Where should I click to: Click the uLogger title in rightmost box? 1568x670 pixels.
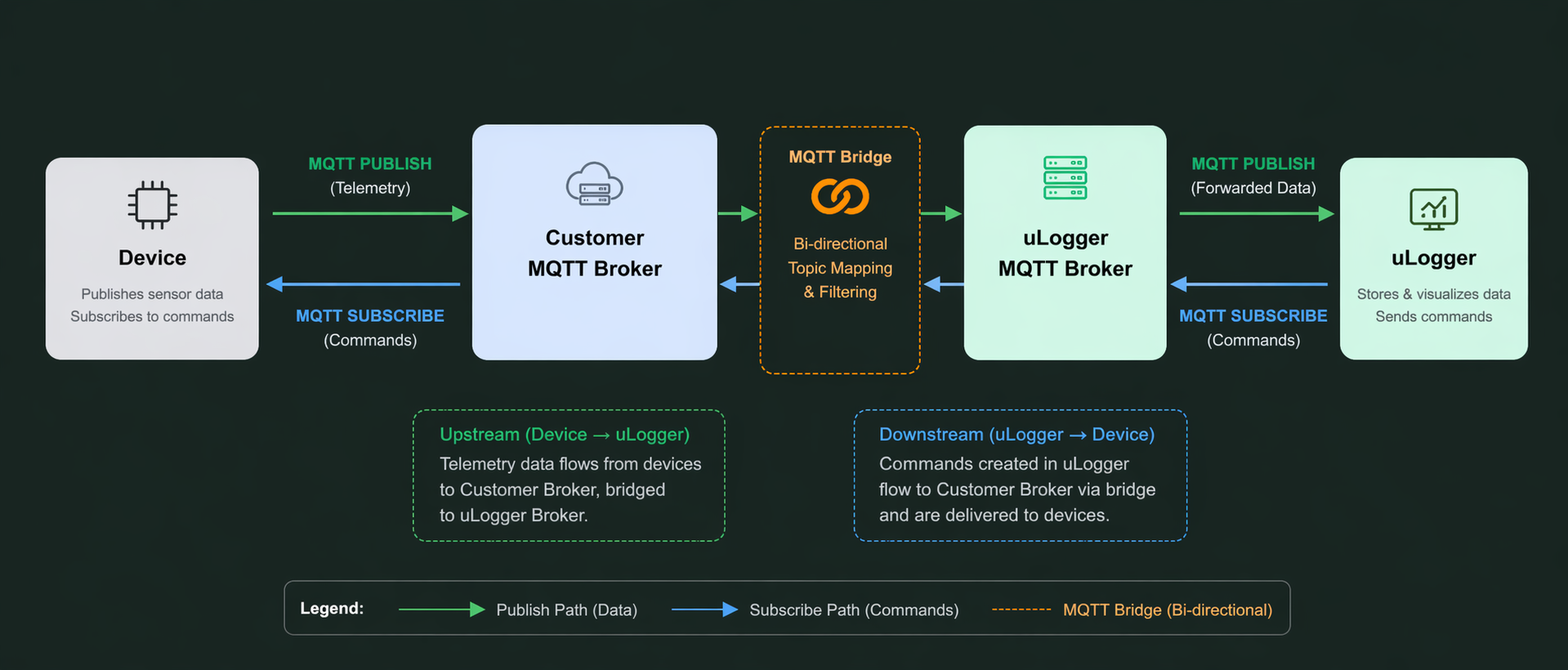[x=1433, y=258]
